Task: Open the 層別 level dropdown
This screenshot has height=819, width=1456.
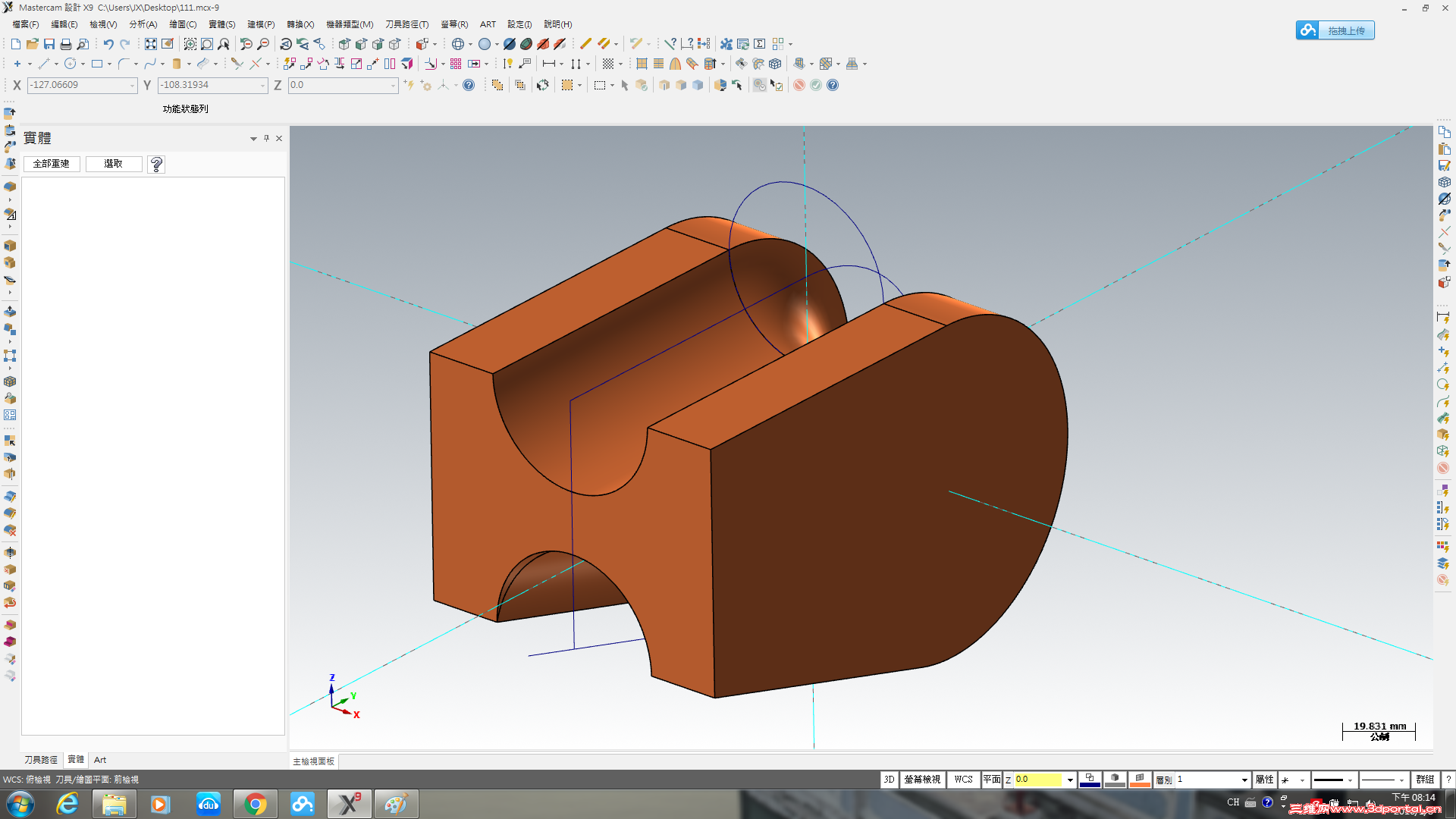Action: pyautogui.click(x=1244, y=780)
